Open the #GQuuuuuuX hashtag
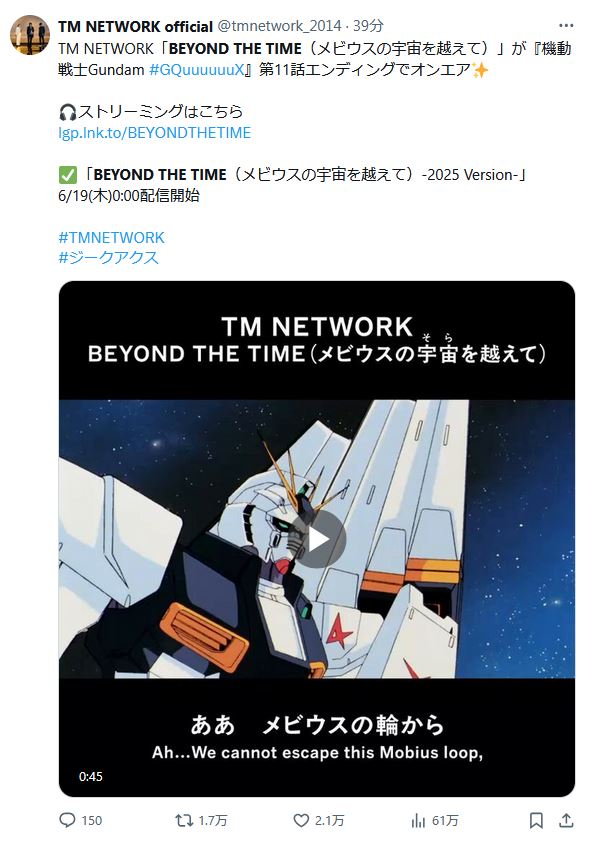 click(196, 70)
